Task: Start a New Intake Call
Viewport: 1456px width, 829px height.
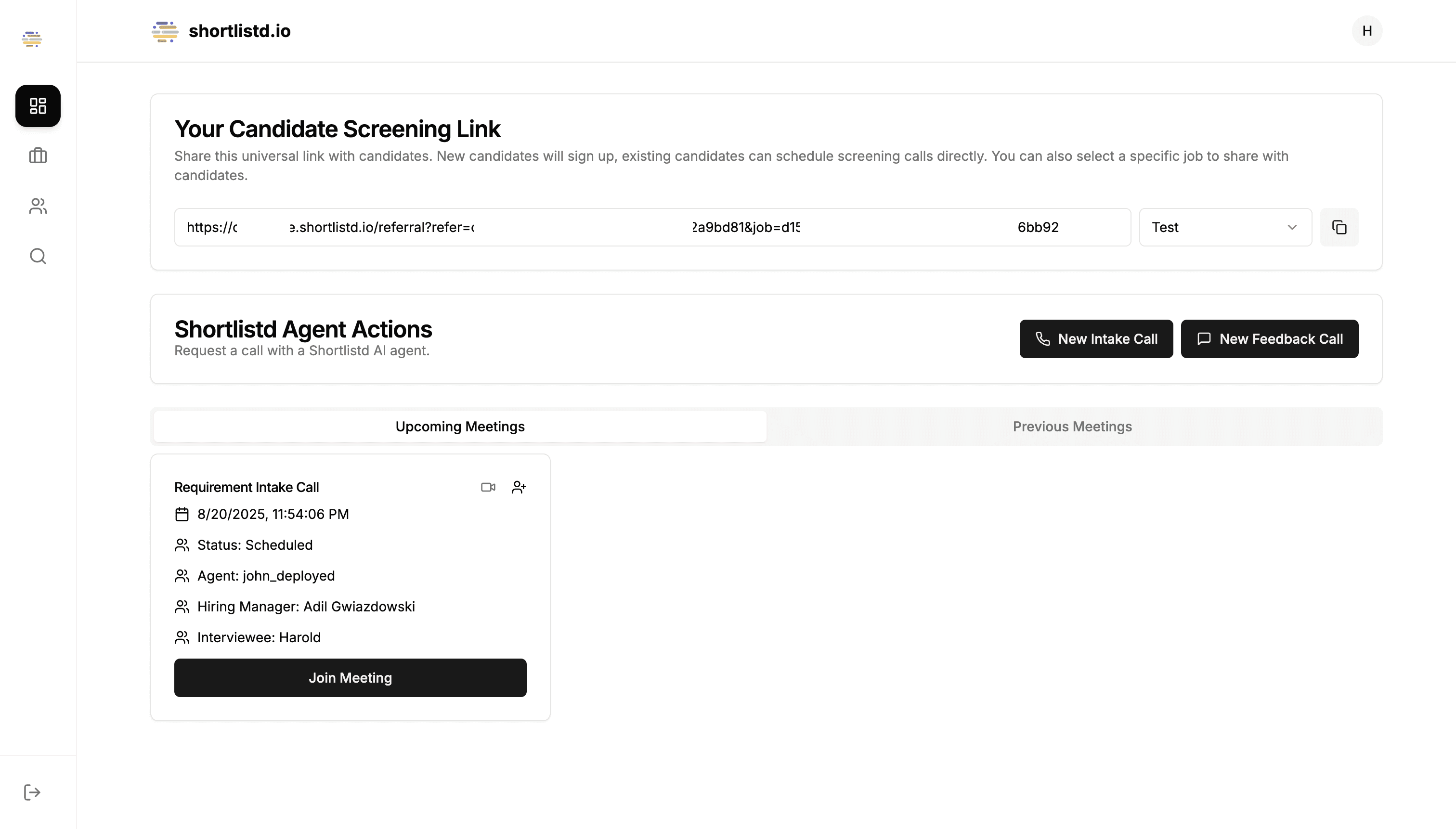Action: (1095, 339)
